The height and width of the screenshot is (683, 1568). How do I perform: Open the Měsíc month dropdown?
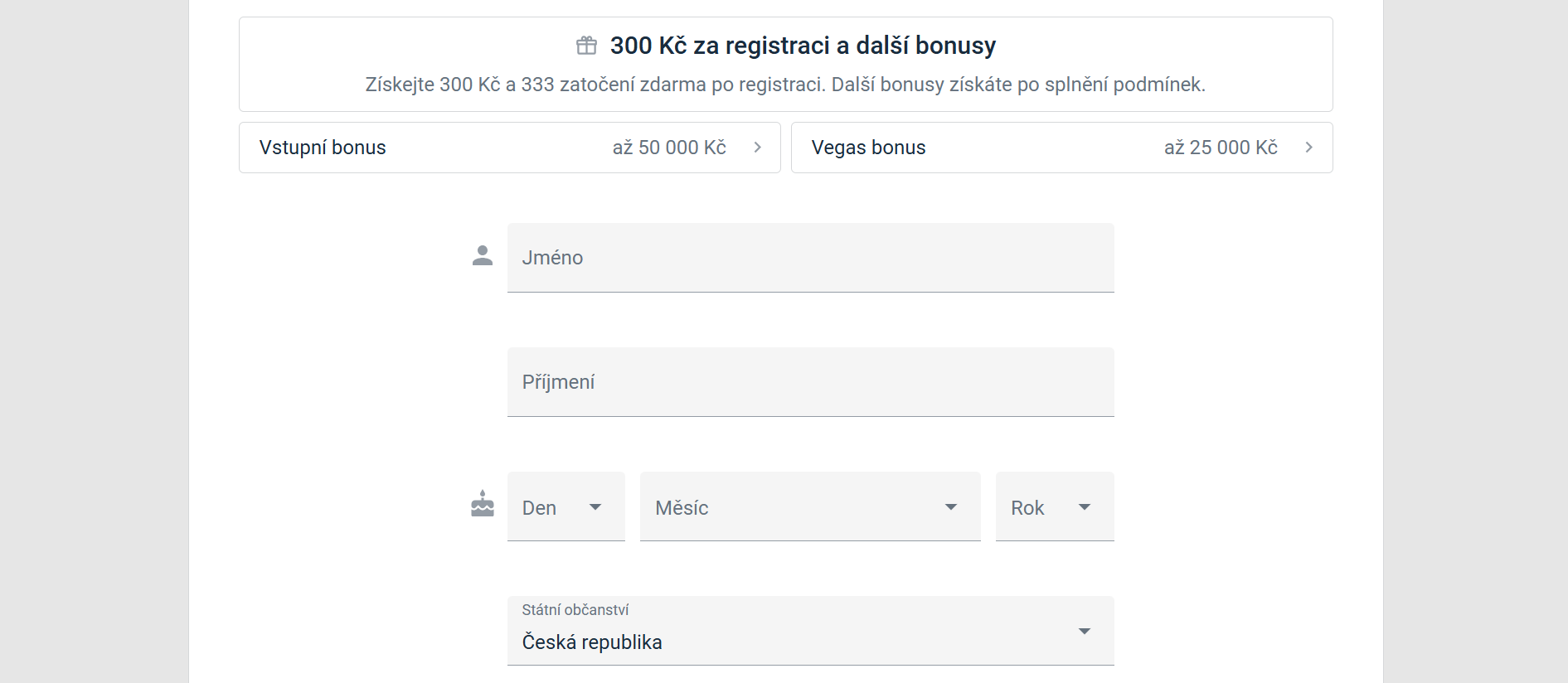pos(810,506)
